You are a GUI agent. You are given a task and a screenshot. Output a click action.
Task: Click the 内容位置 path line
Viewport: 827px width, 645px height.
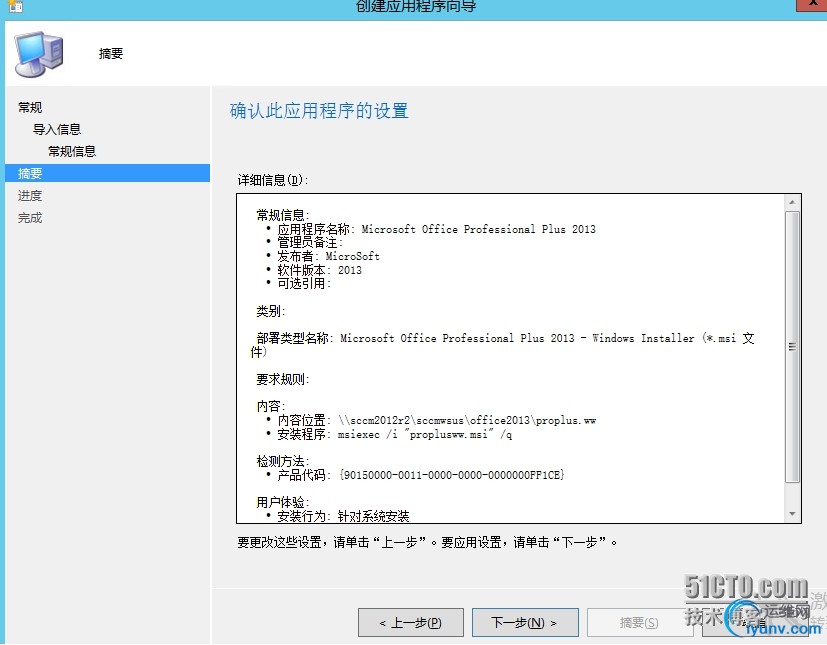(x=437, y=420)
